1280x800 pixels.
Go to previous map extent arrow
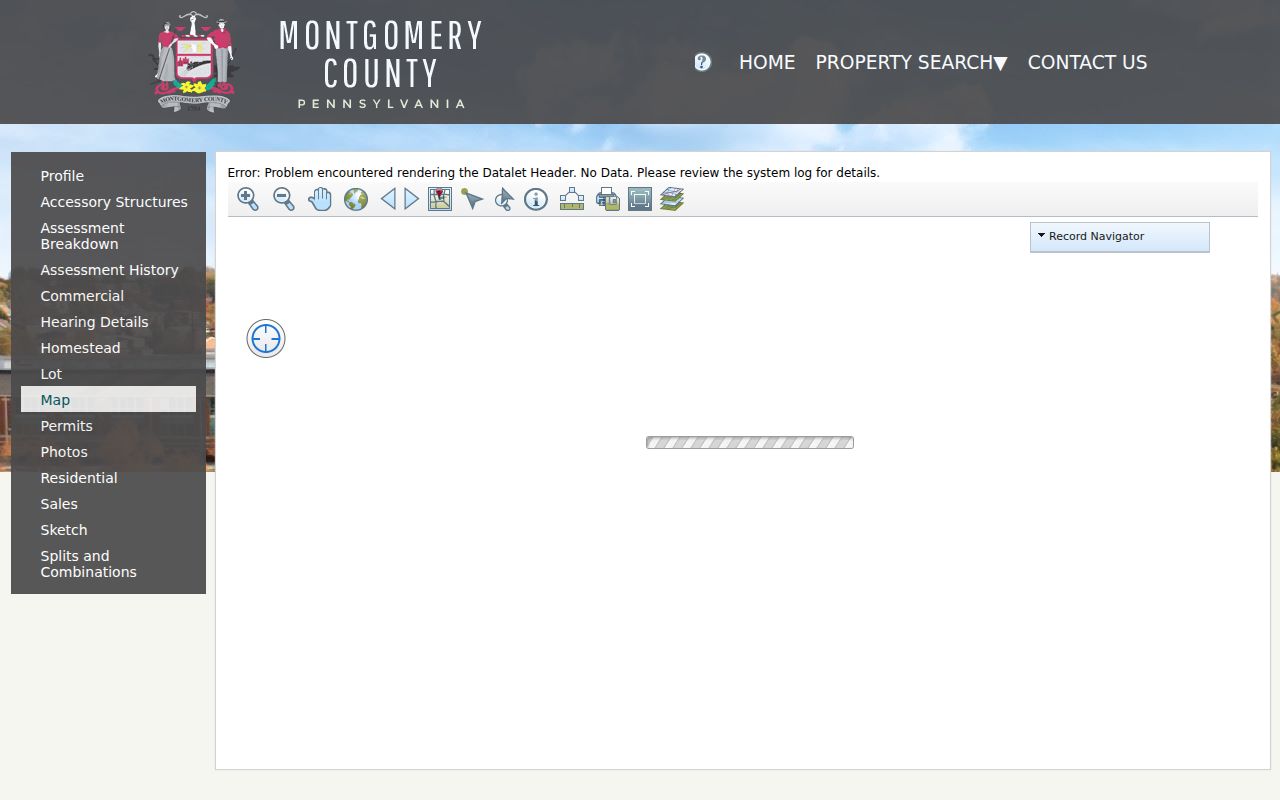388,199
